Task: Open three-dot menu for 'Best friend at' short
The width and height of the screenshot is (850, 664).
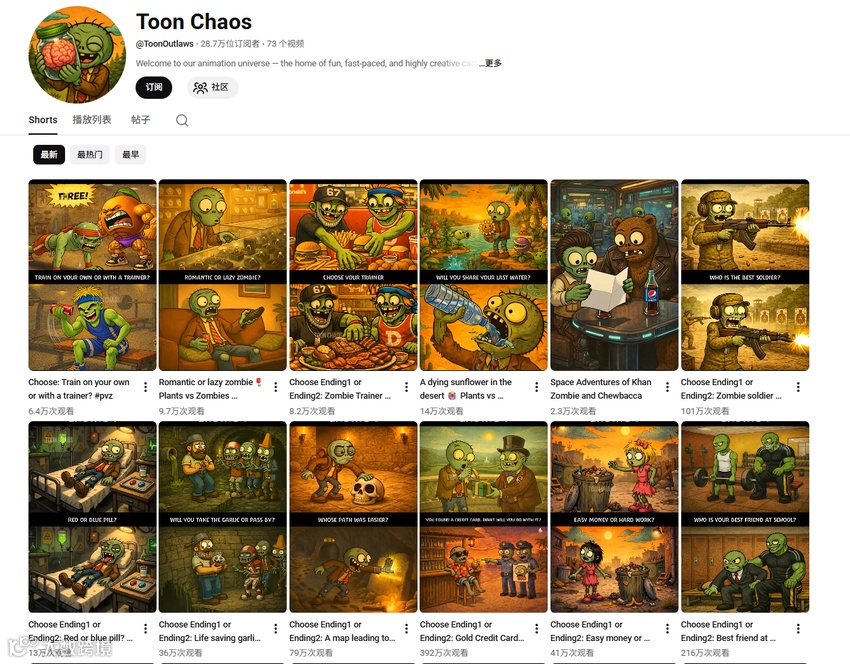Action: click(798, 629)
